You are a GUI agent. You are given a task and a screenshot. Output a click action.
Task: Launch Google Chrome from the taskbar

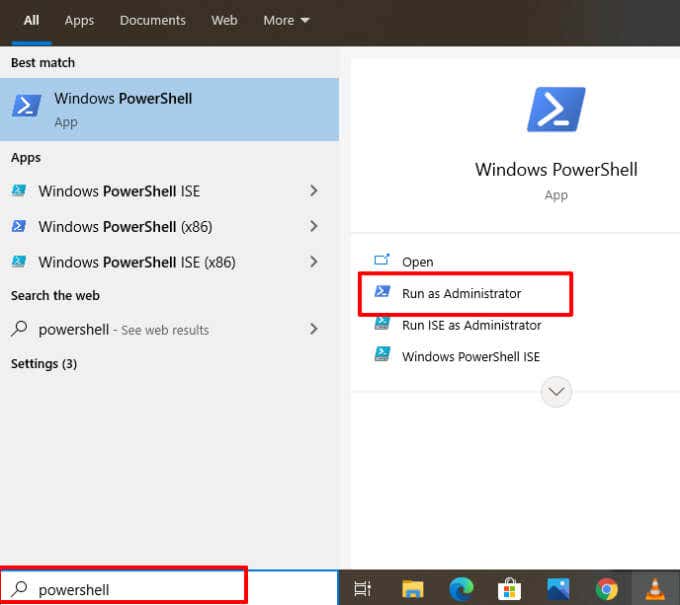[x=607, y=589]
